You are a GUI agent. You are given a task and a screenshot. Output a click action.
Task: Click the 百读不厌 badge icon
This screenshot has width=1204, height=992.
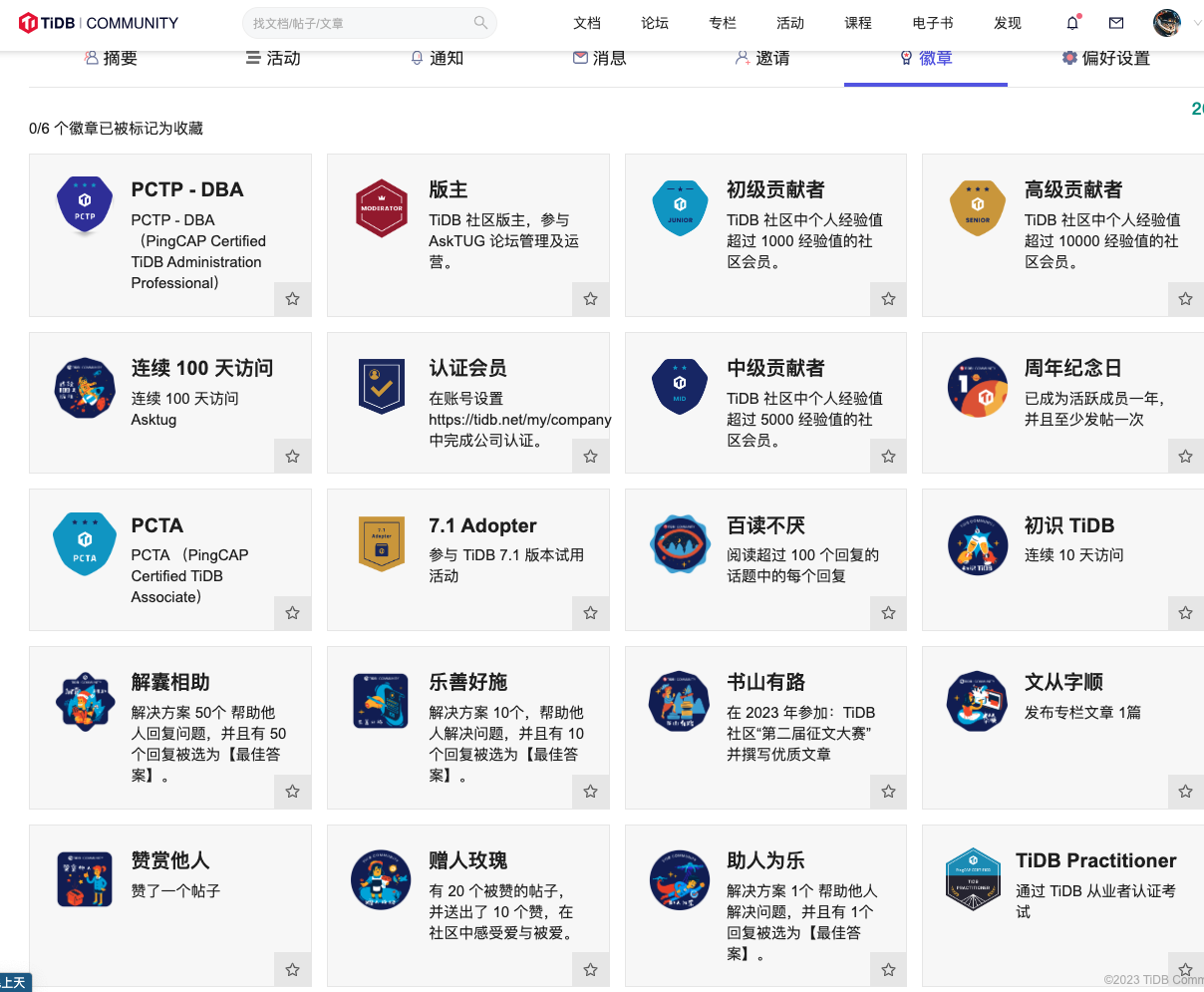pyautogui.click(x=680, y=544)
